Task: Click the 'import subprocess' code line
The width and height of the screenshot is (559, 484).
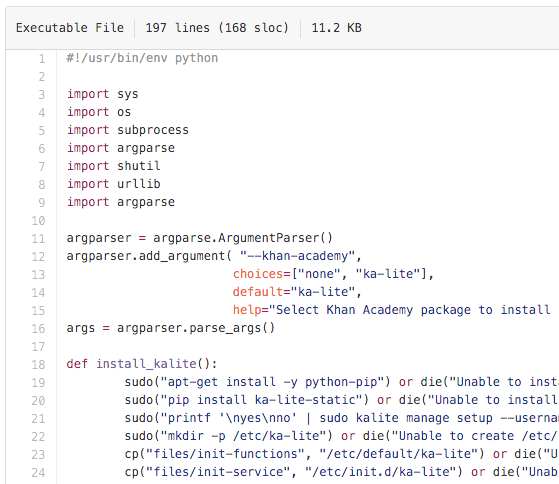Action: [128, 130]
